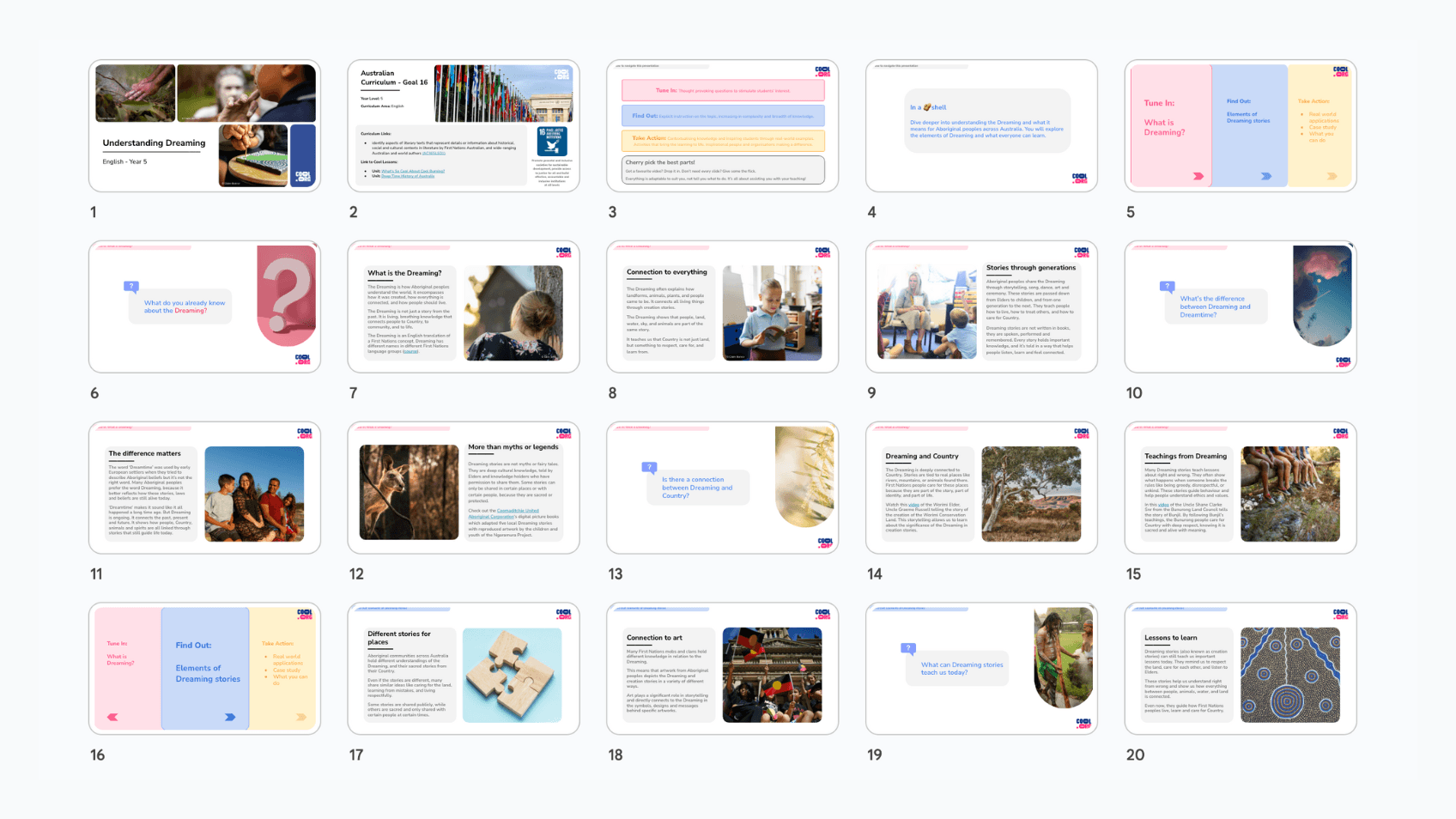Click the blue forward arrow on slide 16
Viewport: 1456px width, 819px height.
click(x=230, y=717)
